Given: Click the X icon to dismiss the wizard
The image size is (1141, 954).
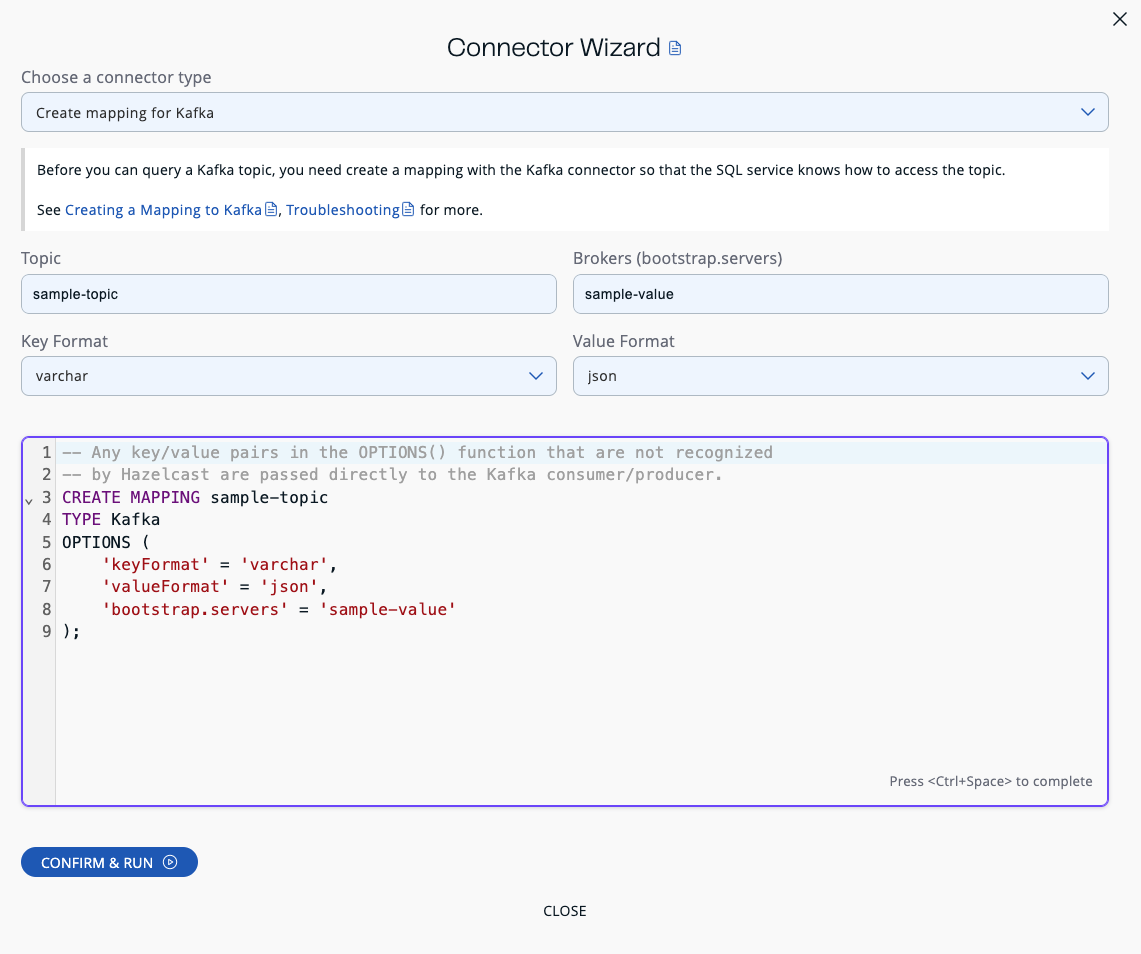Looking at the screenshot, I should [x=1120, y=19].
